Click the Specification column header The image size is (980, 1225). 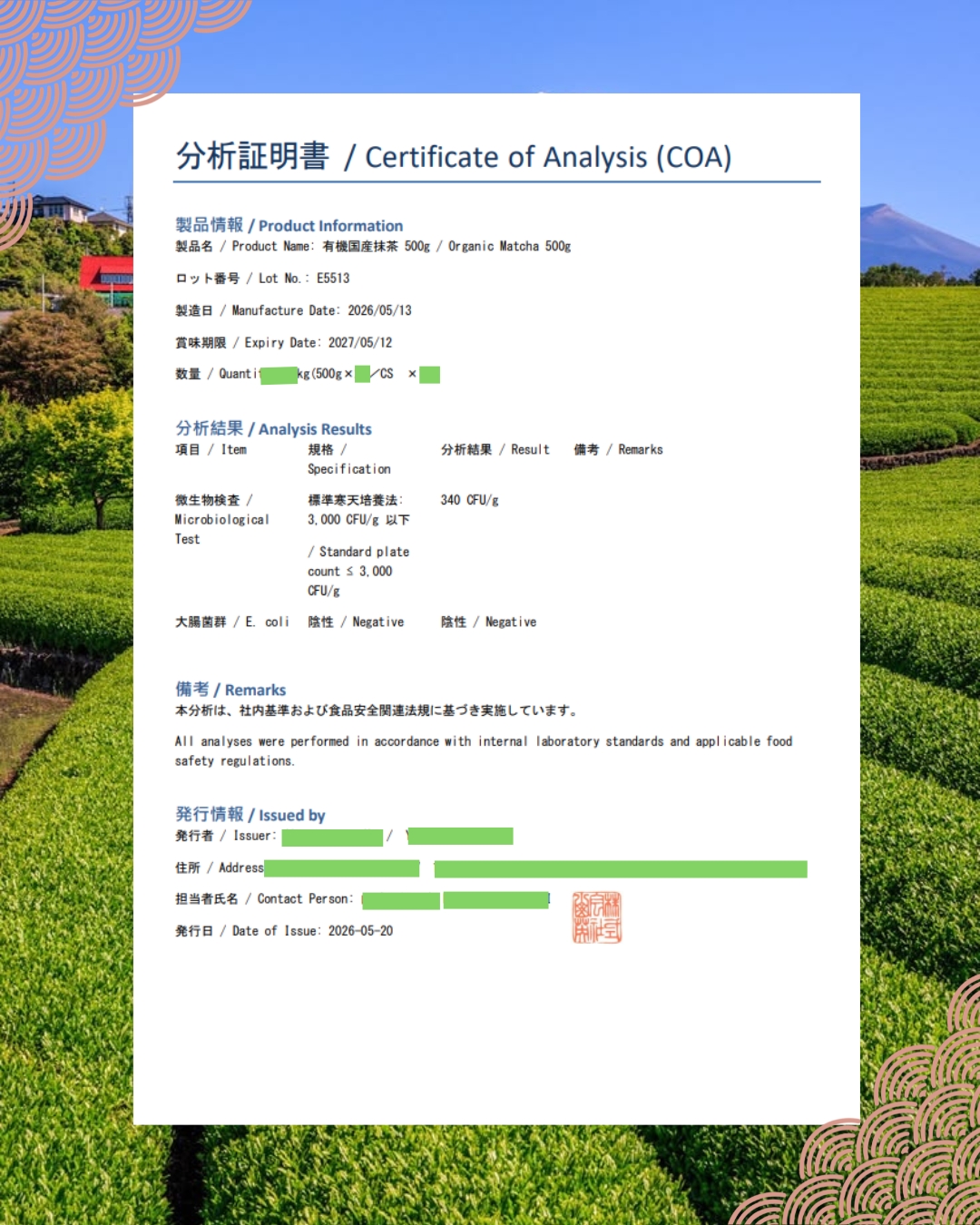coord(349,459)
